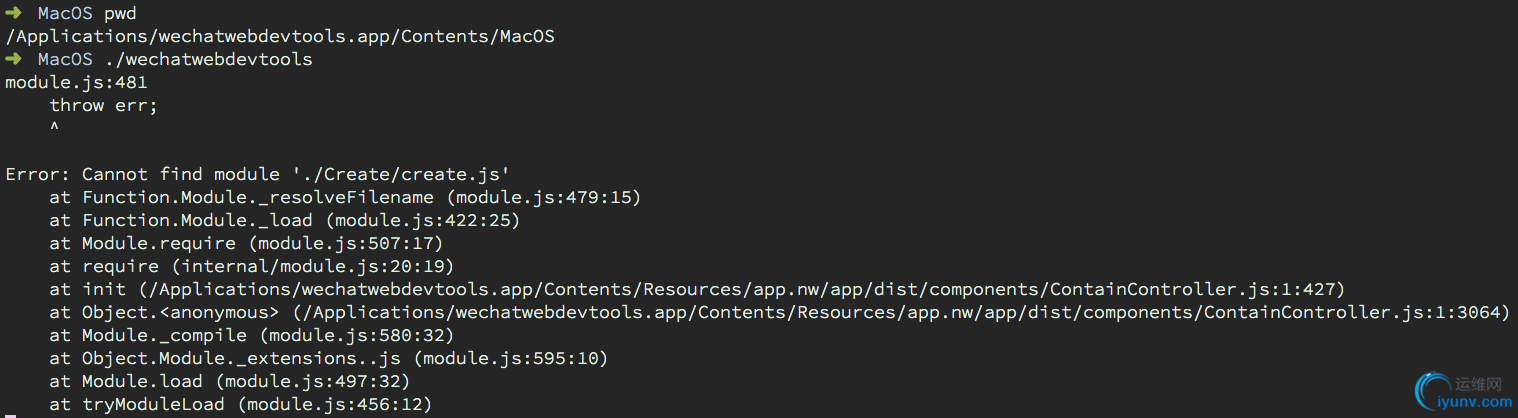Open the iyunv.com watermark link
Viewport: 1518px width, 418px height.
(x=1473, y=402)
